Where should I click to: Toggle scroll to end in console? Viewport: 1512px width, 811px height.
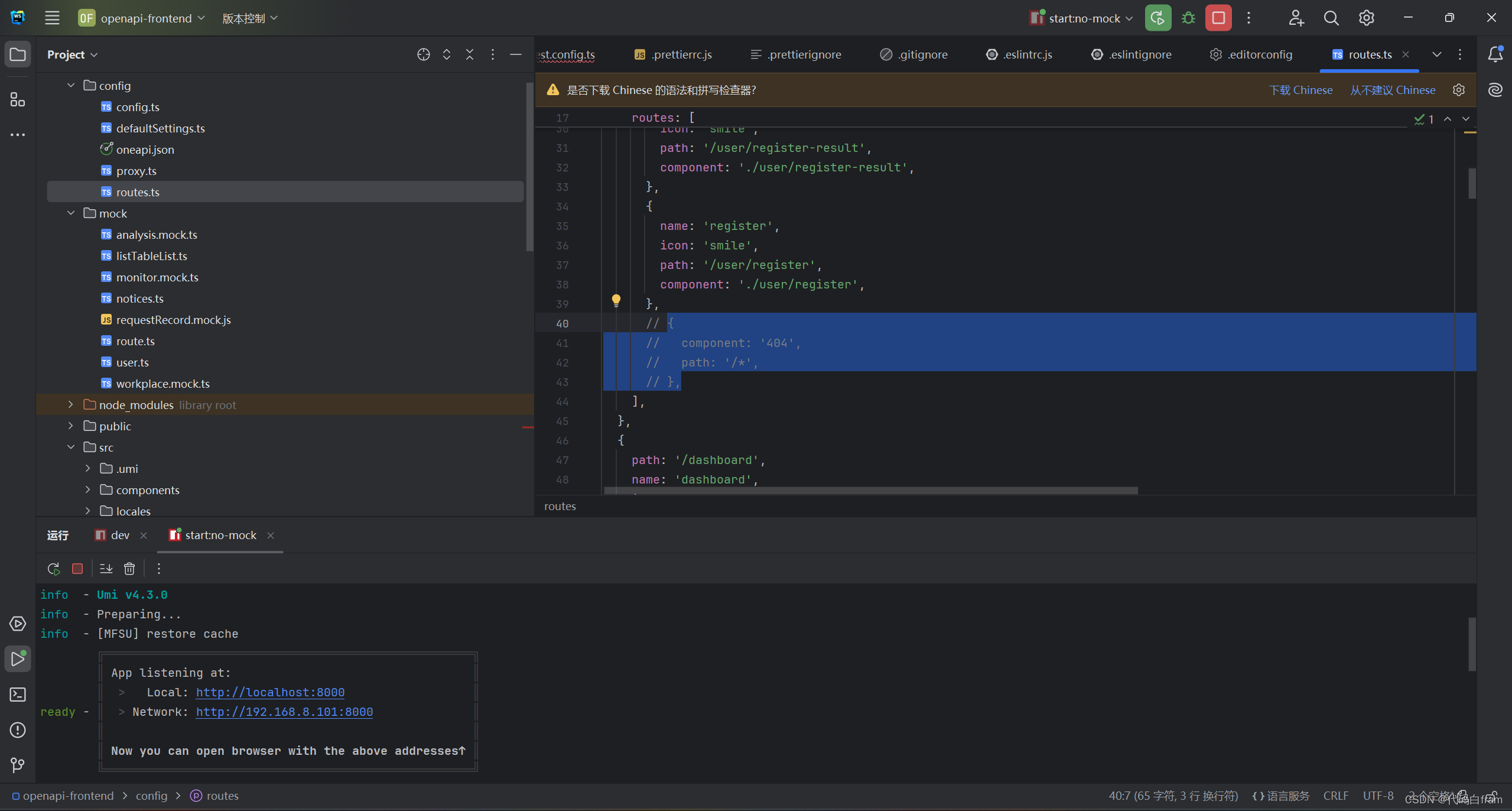click(106, 569)
